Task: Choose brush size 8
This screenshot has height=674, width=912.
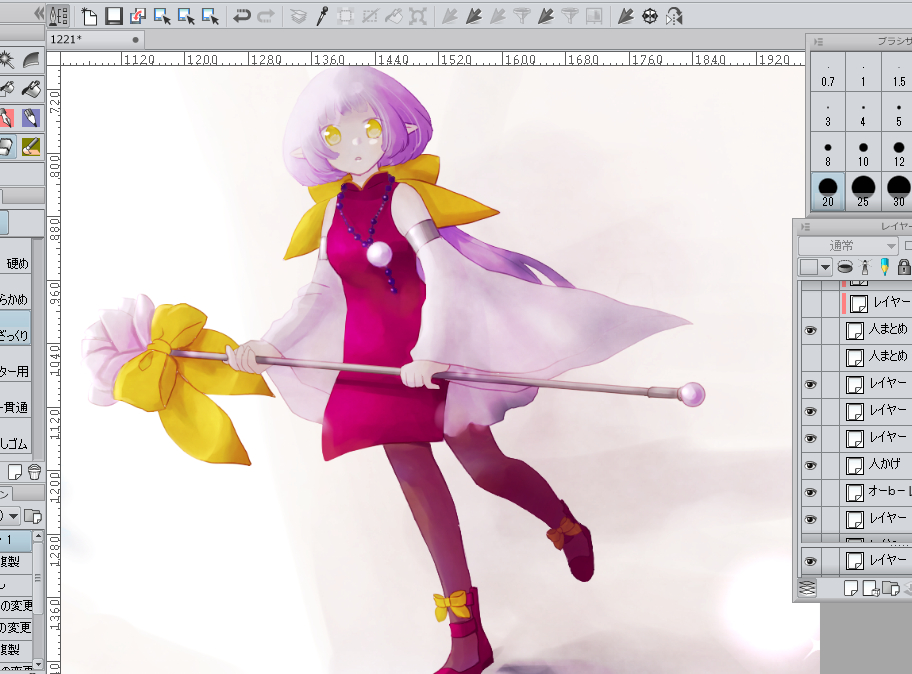Action: click(x=828, y=152)
